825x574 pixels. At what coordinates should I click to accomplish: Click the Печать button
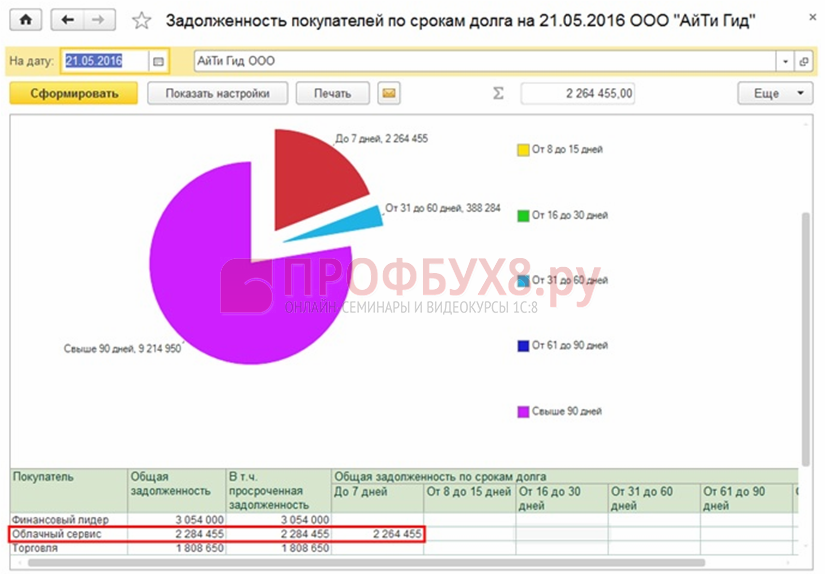333,94
